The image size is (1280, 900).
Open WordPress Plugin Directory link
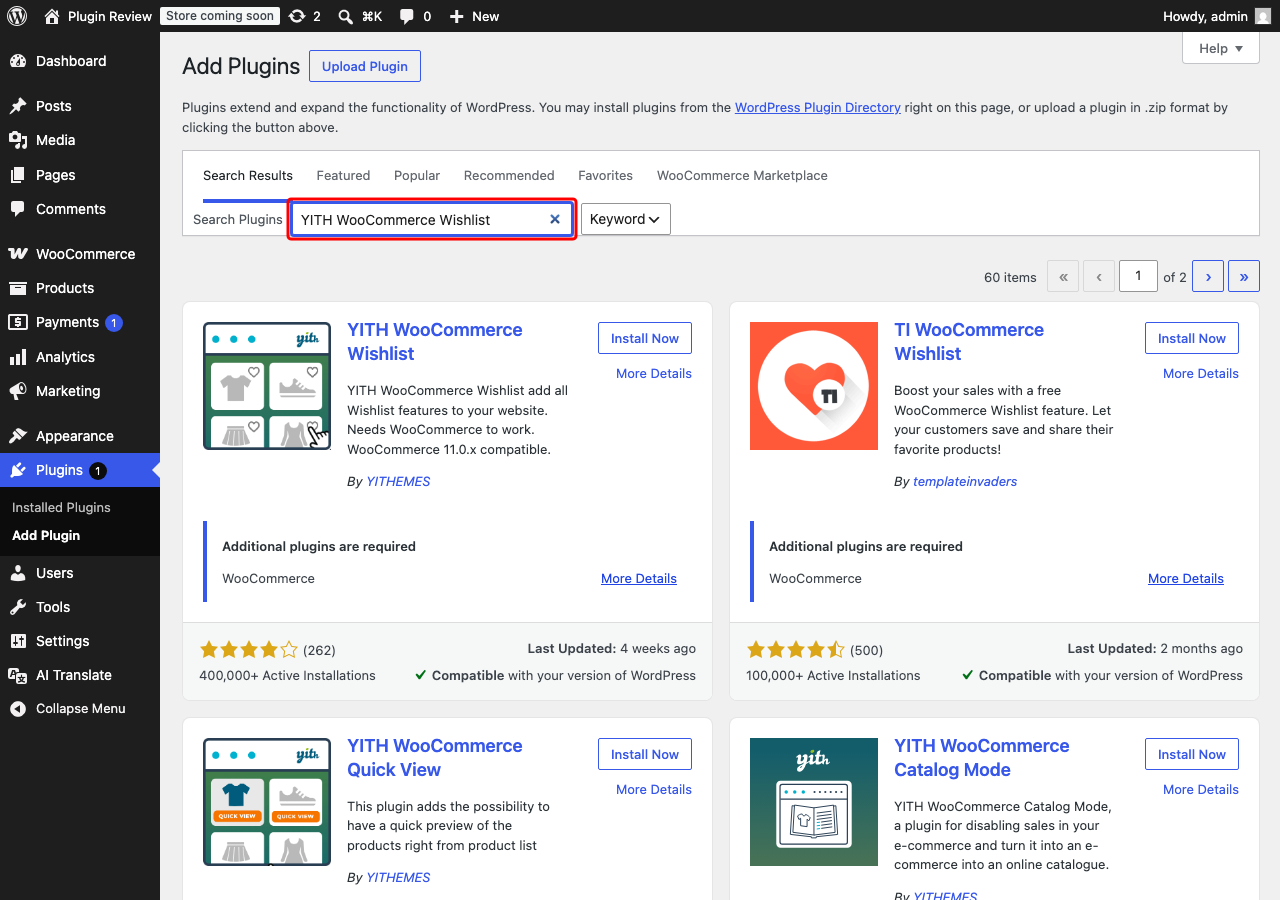coord(818,107)
